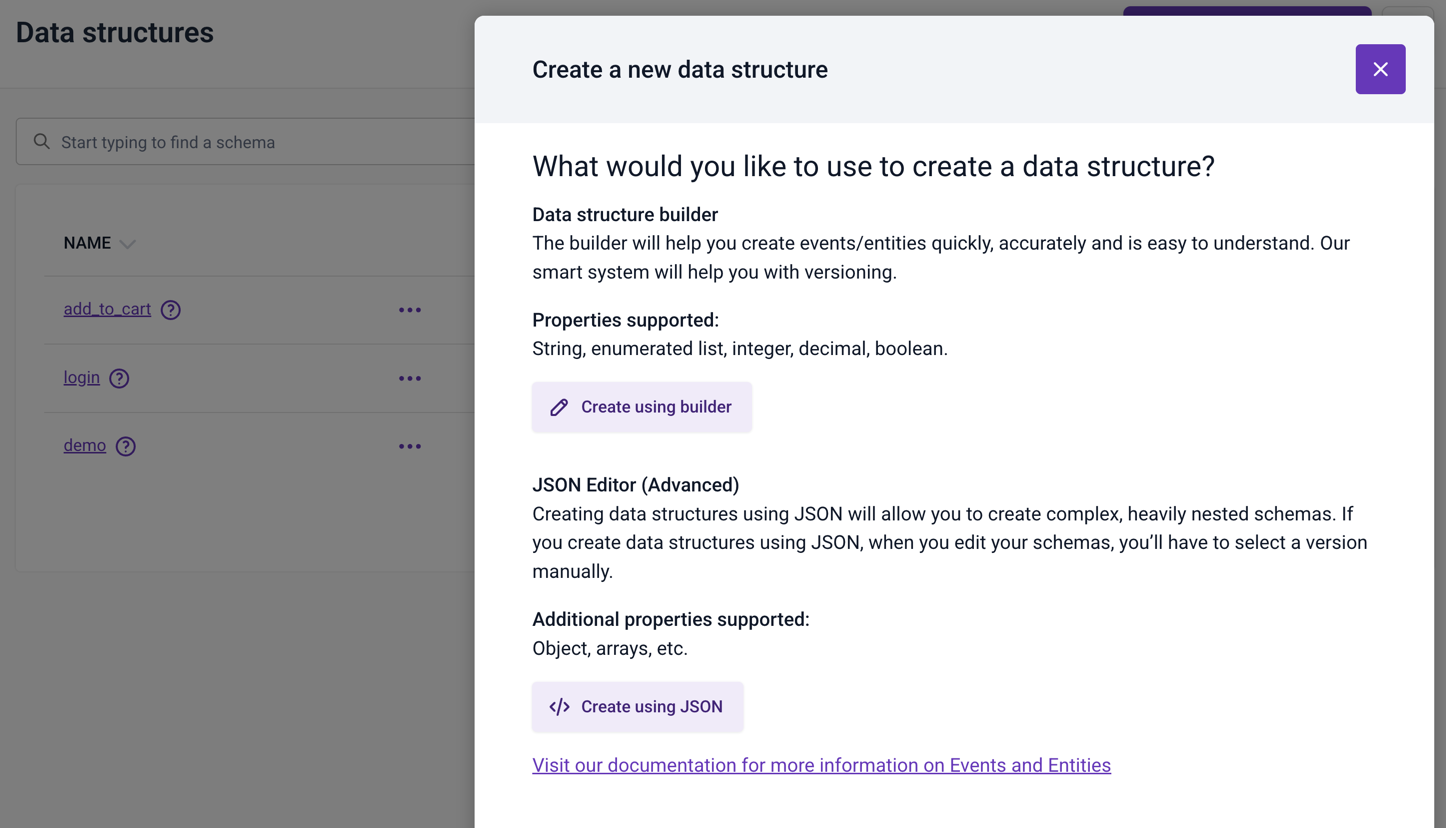Close the Create a new data structure panel
The width and height of the screenshot is (1446, 828).
[1380, 69]
